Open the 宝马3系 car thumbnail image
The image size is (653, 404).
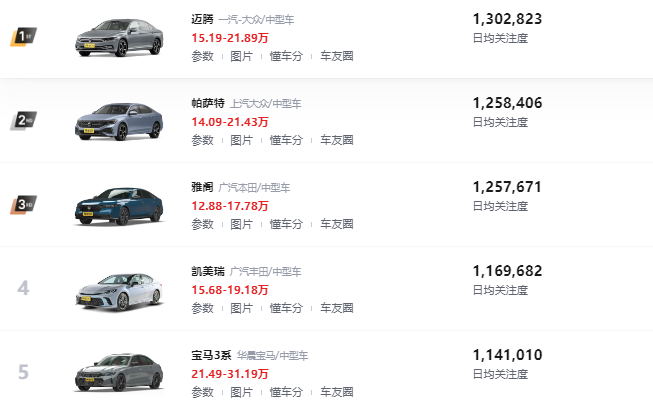click(118, 372)
